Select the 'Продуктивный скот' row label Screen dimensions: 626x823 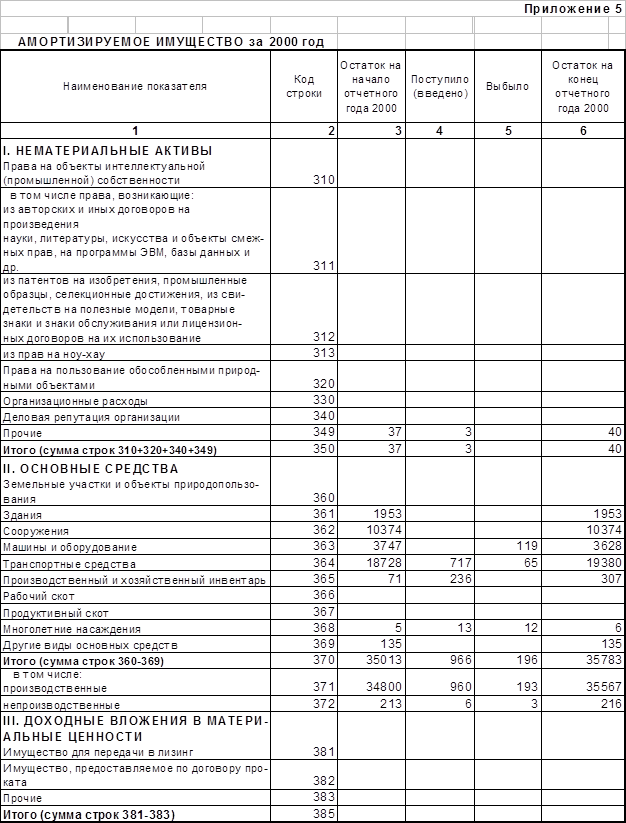(x=56, y=613)
